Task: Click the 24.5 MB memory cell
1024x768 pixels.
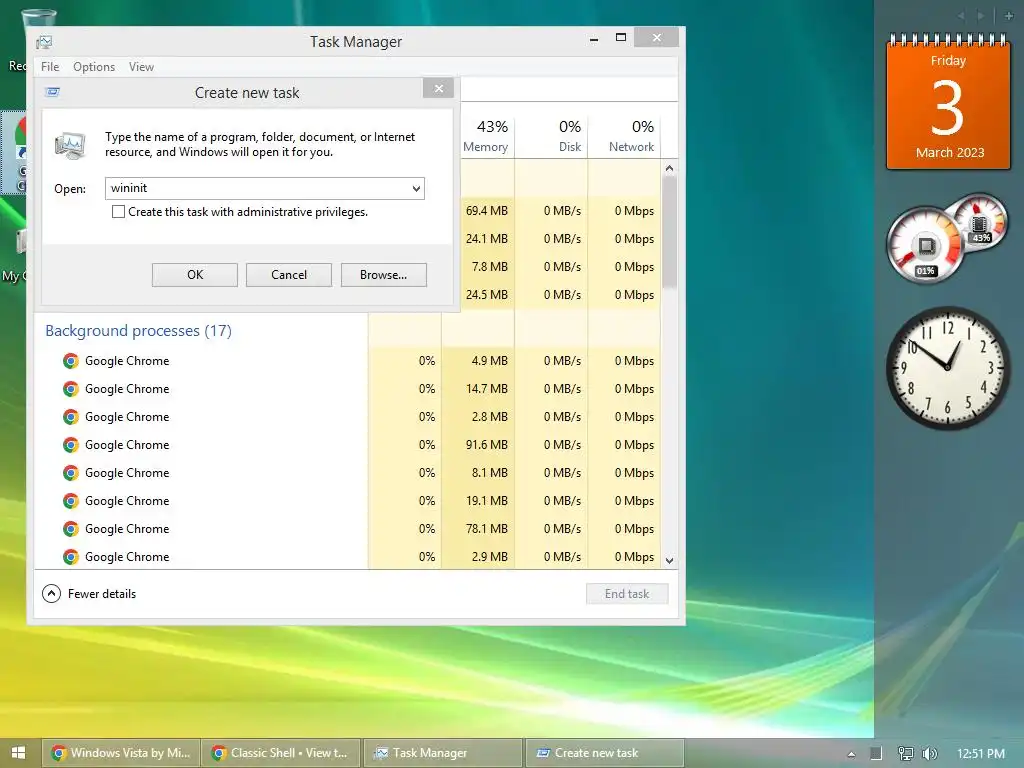Action: pos(487,295)
